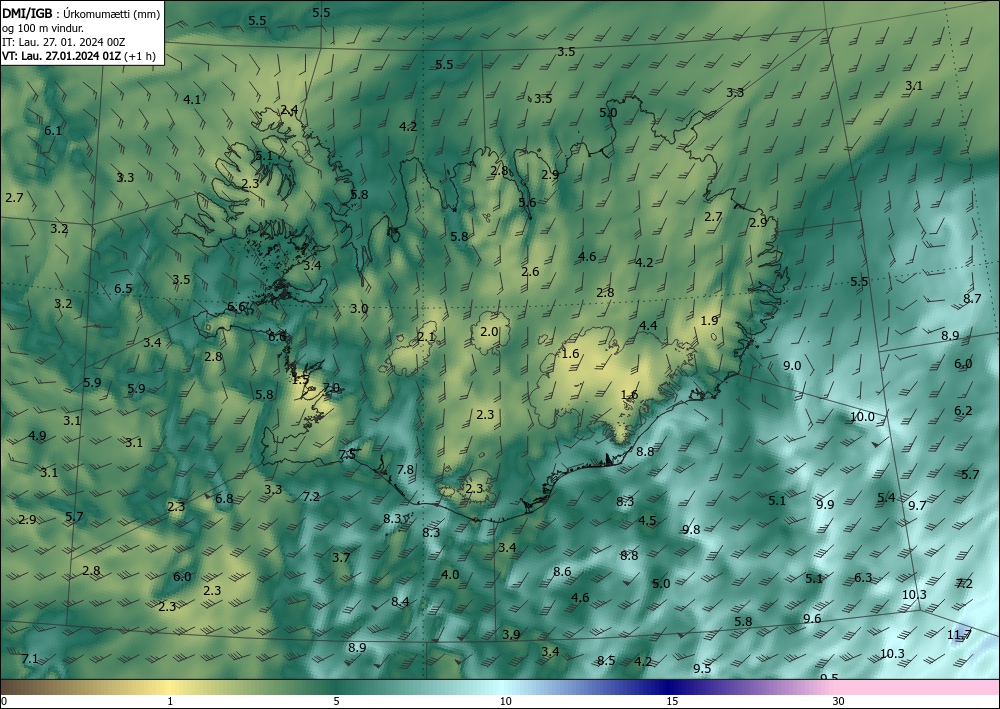The image size is (1000, 709).
Task: Click the color scale label 30
Action: (839, 702)
